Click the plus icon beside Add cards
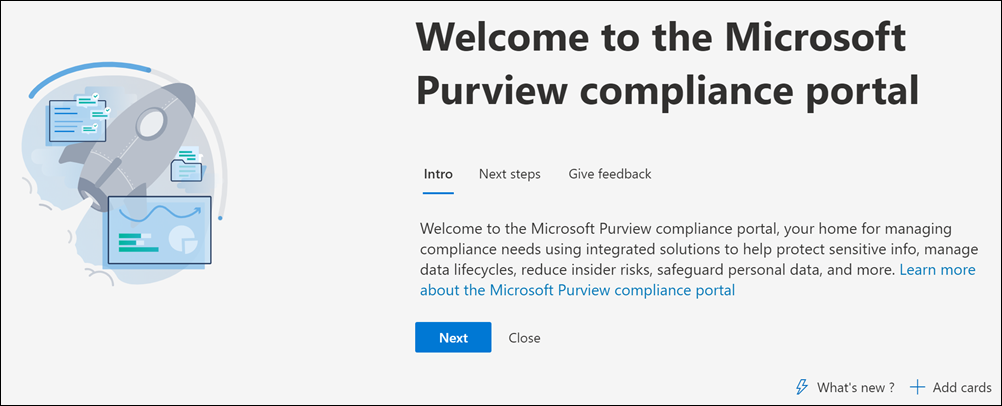Viewport: 1002px width, 406px height. tap(917, 387)
